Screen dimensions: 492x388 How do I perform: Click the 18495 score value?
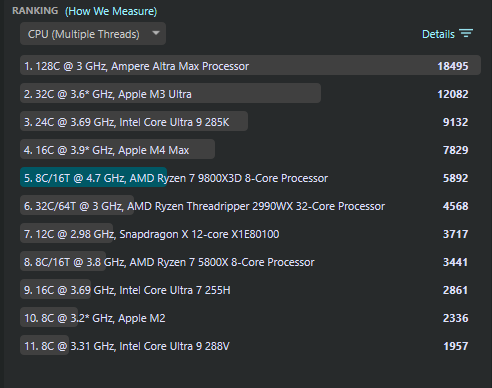(x=453, y=66)
